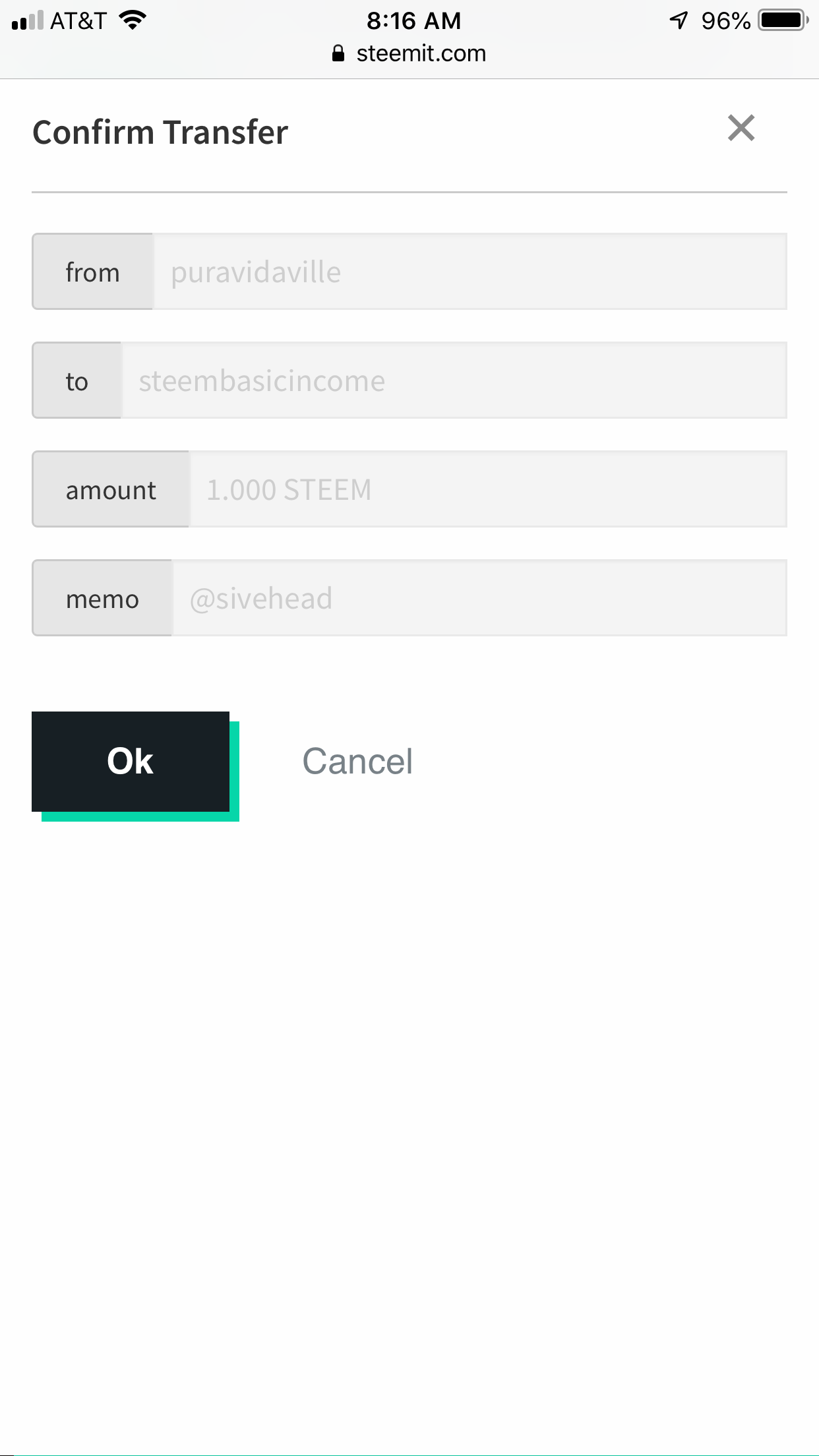Cancel the transfer

click(x=357, y=762)
